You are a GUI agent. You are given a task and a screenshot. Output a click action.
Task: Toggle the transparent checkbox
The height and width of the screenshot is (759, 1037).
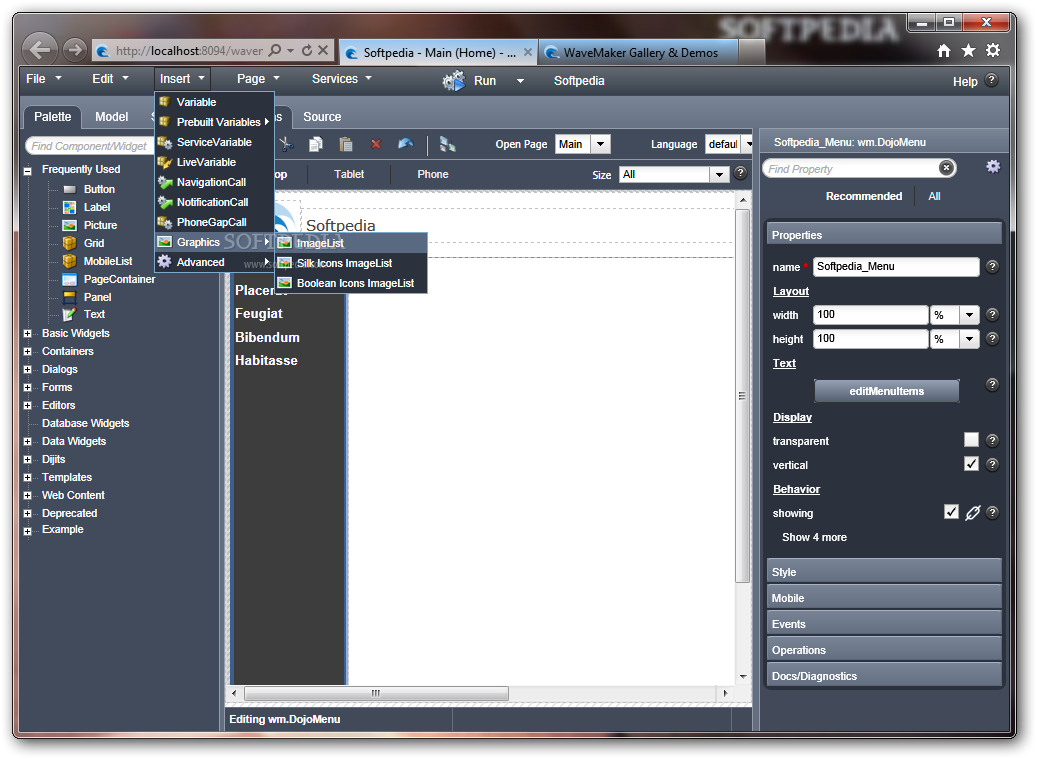point(971,440)
